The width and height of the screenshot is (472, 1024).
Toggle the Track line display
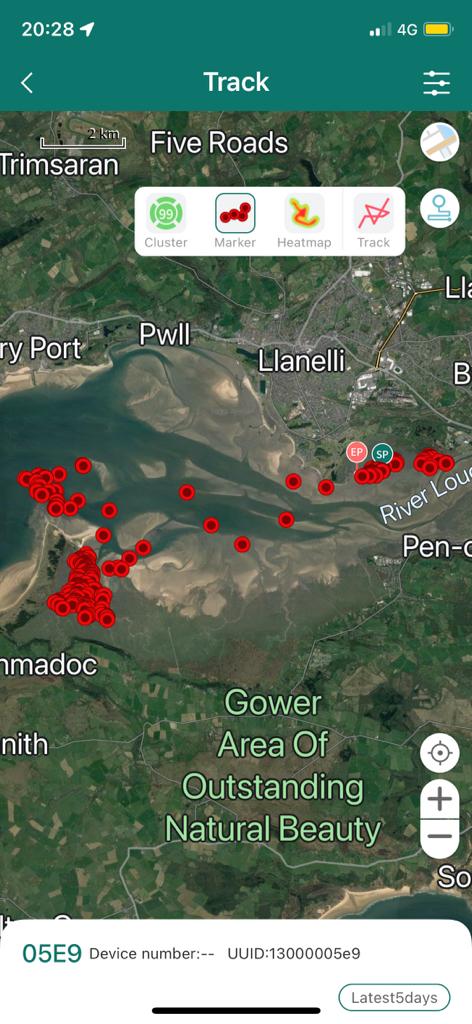373,221
